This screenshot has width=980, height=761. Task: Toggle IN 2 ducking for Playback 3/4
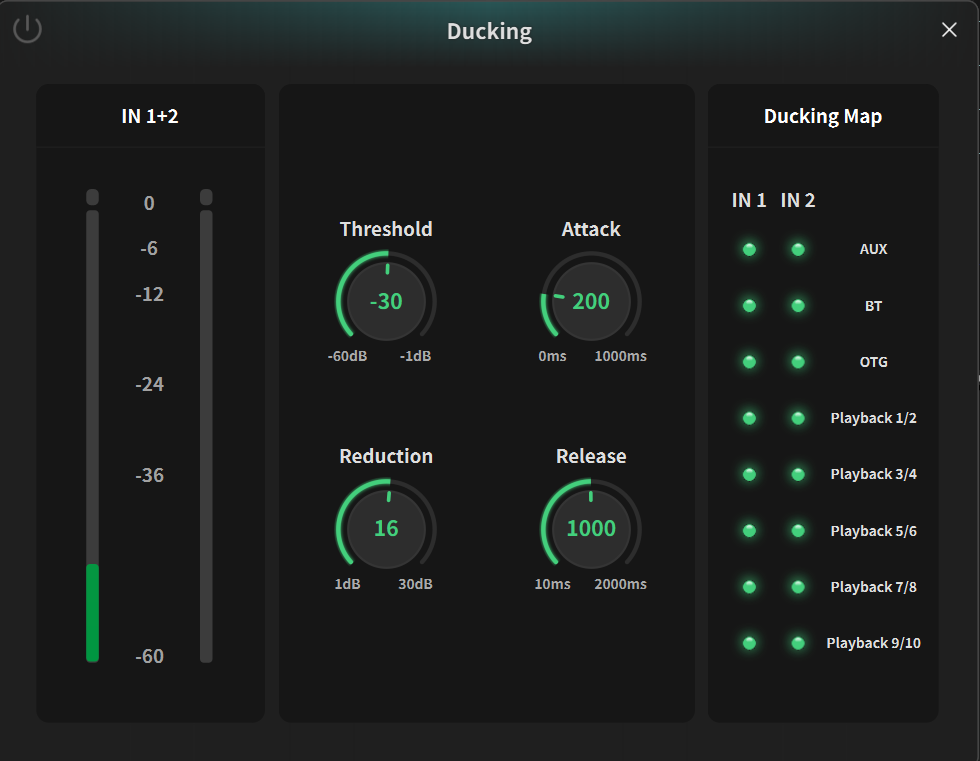pyautogui.click(x=798, y=474)
